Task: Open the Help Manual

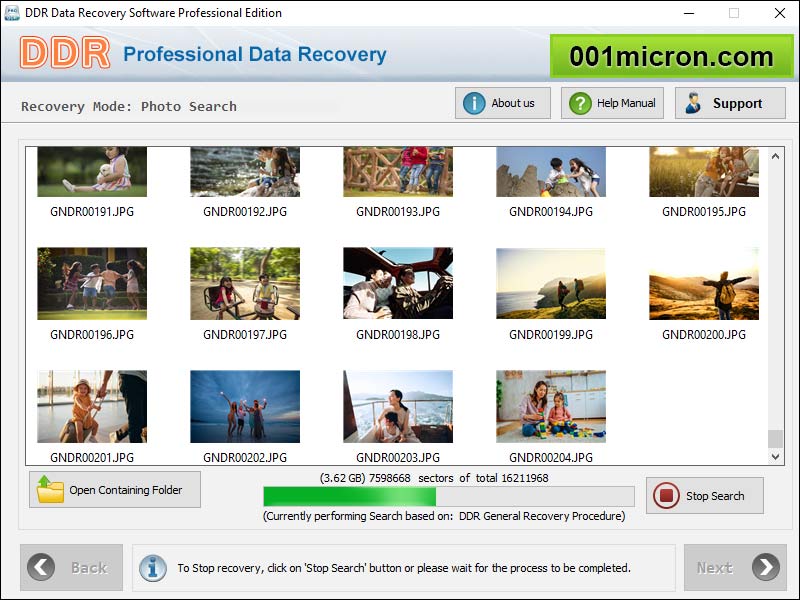Action: [611, 102]
